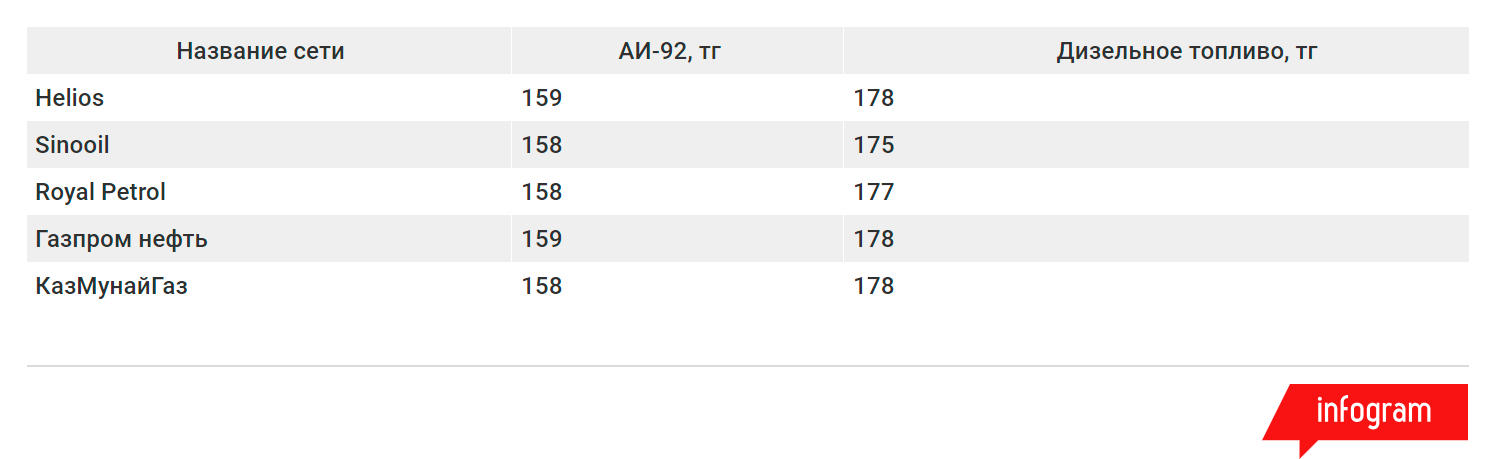Screen dimensions: 1500x459
Task: Click the infogram logo badge
Action: click(1372, 412)
